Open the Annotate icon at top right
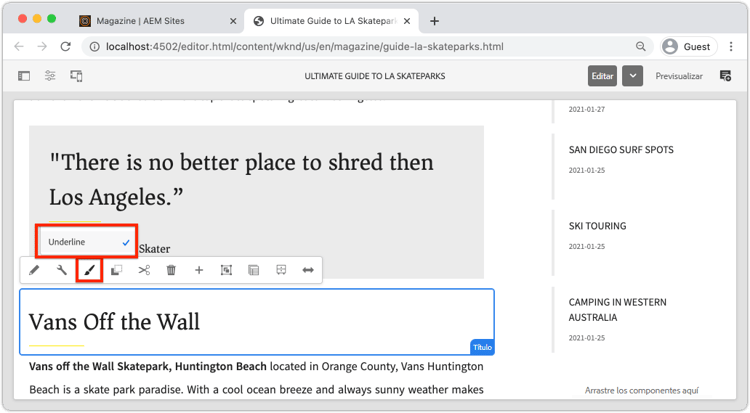Screen dimensions: 750x413 coord(725,76)
